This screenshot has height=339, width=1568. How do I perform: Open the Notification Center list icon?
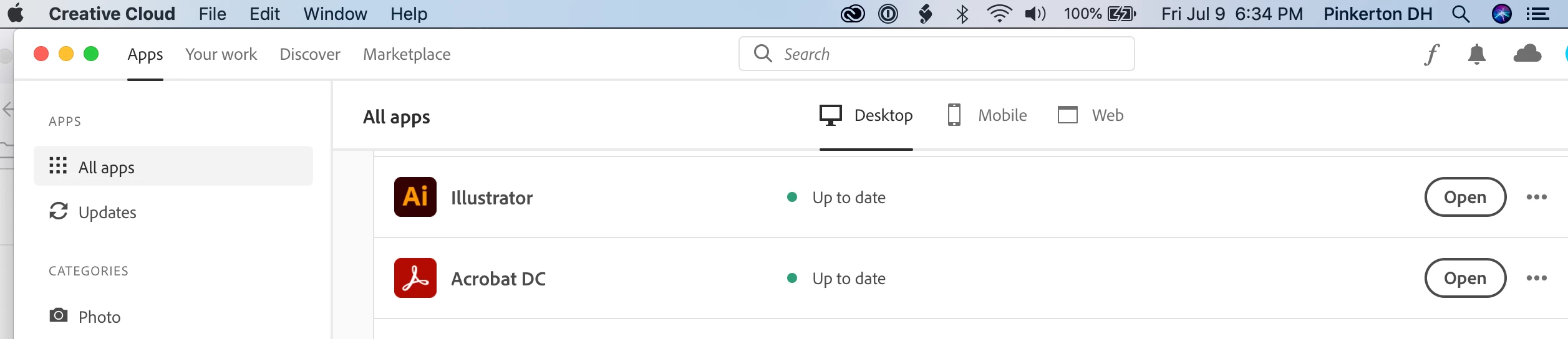[1538, 14]
